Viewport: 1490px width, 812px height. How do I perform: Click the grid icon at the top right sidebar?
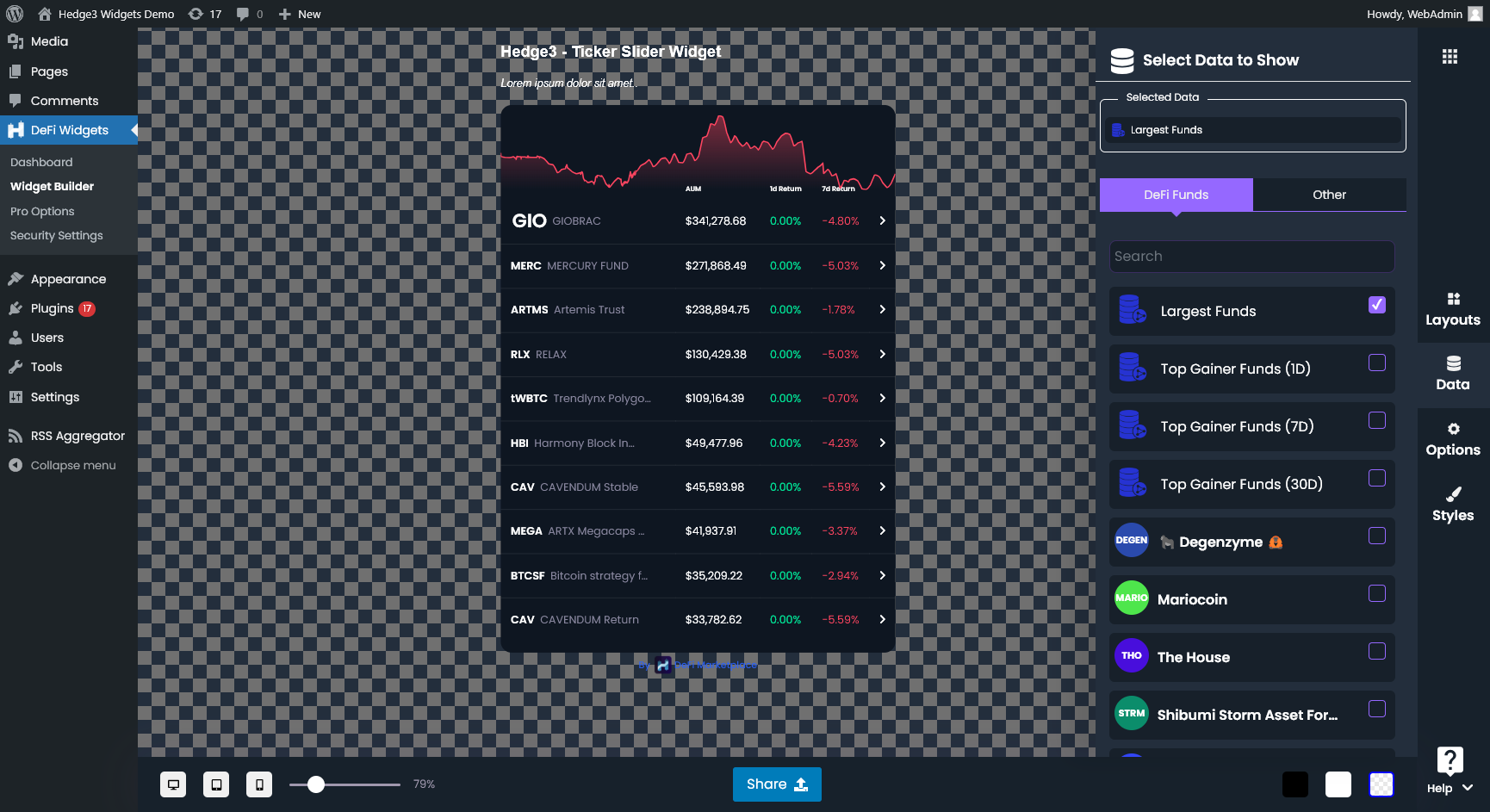(x=1450, y=56)
